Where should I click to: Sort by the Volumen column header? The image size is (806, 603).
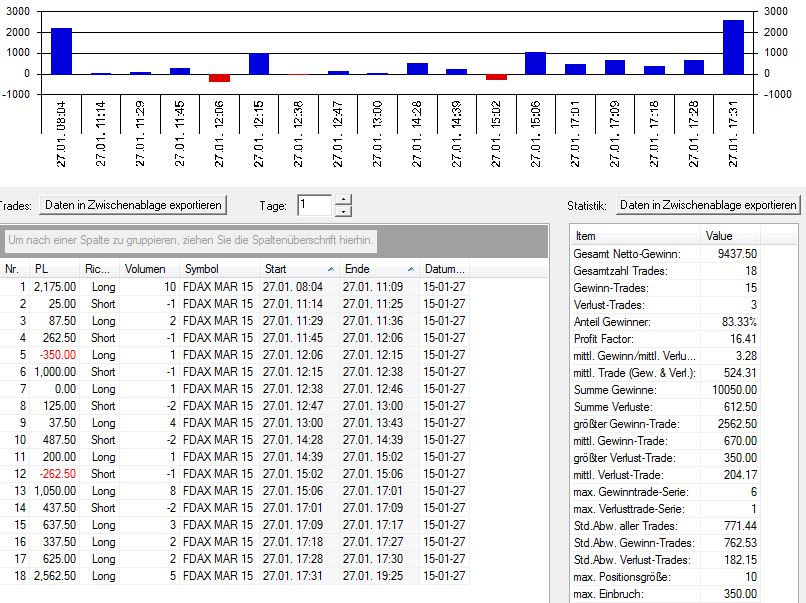(x=149, y=269)
